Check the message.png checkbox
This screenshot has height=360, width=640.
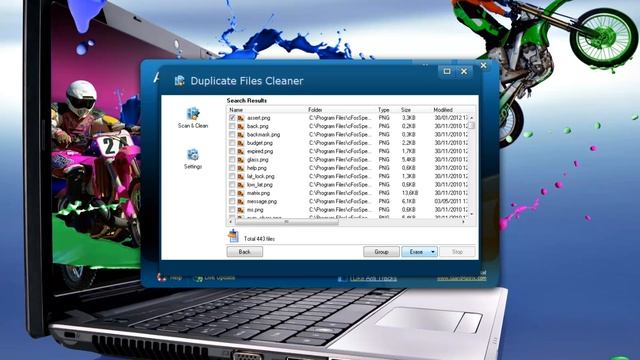click(232, 201)
